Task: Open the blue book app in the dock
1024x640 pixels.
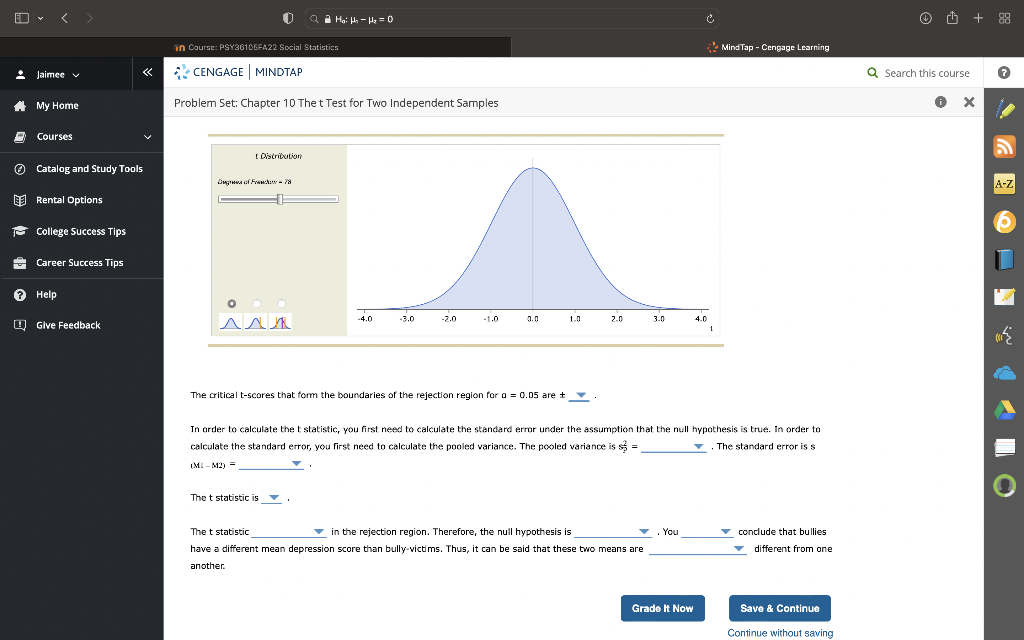Action: click(1004, 259)
